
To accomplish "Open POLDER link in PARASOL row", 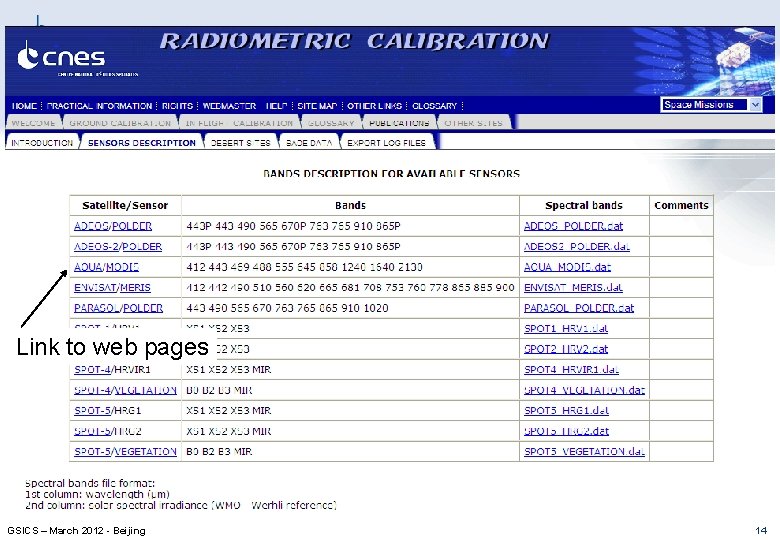I will pos(143,308).
